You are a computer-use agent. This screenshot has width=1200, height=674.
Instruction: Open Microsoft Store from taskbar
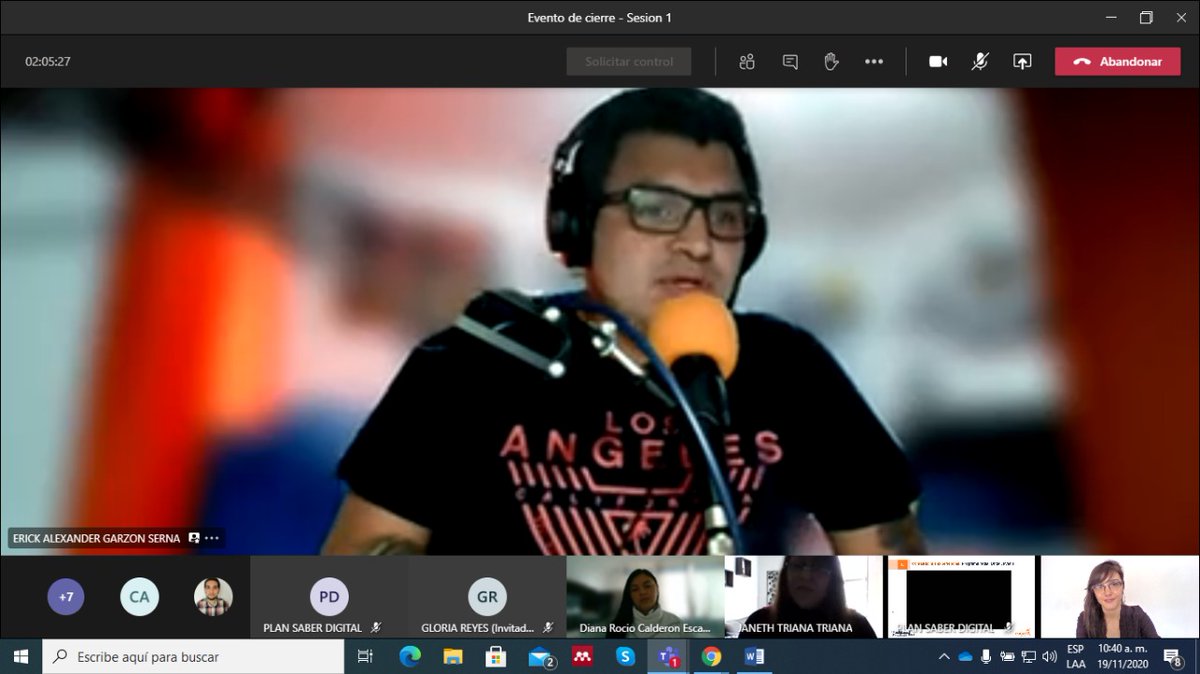pyautogui.click(x=496, y=657)
